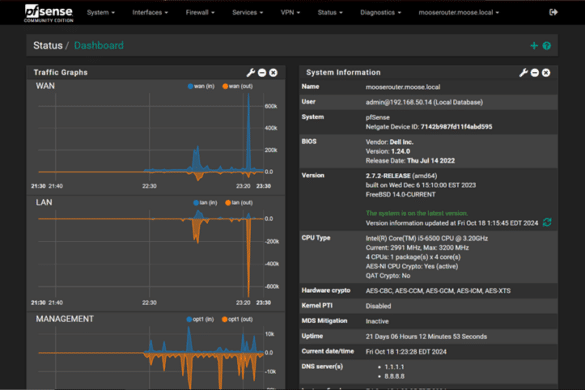
Task: Click the 2.7.2-RELEASE version text
Action: tap(388, 176)
